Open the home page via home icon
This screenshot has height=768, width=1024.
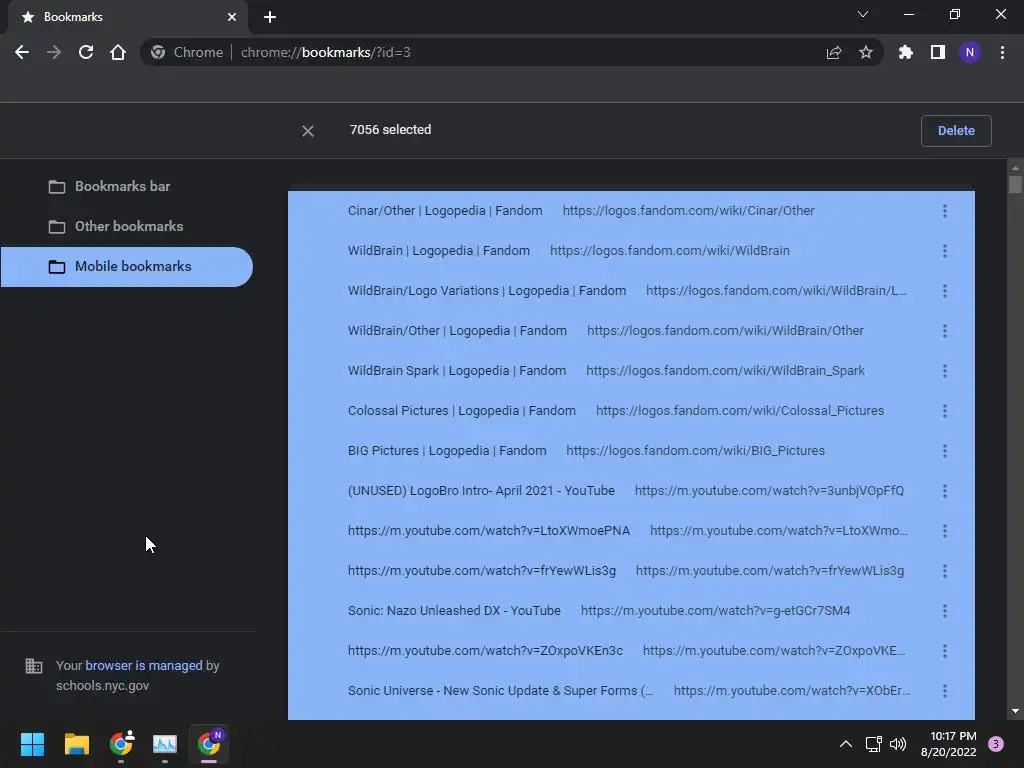[x=118, y=52]
